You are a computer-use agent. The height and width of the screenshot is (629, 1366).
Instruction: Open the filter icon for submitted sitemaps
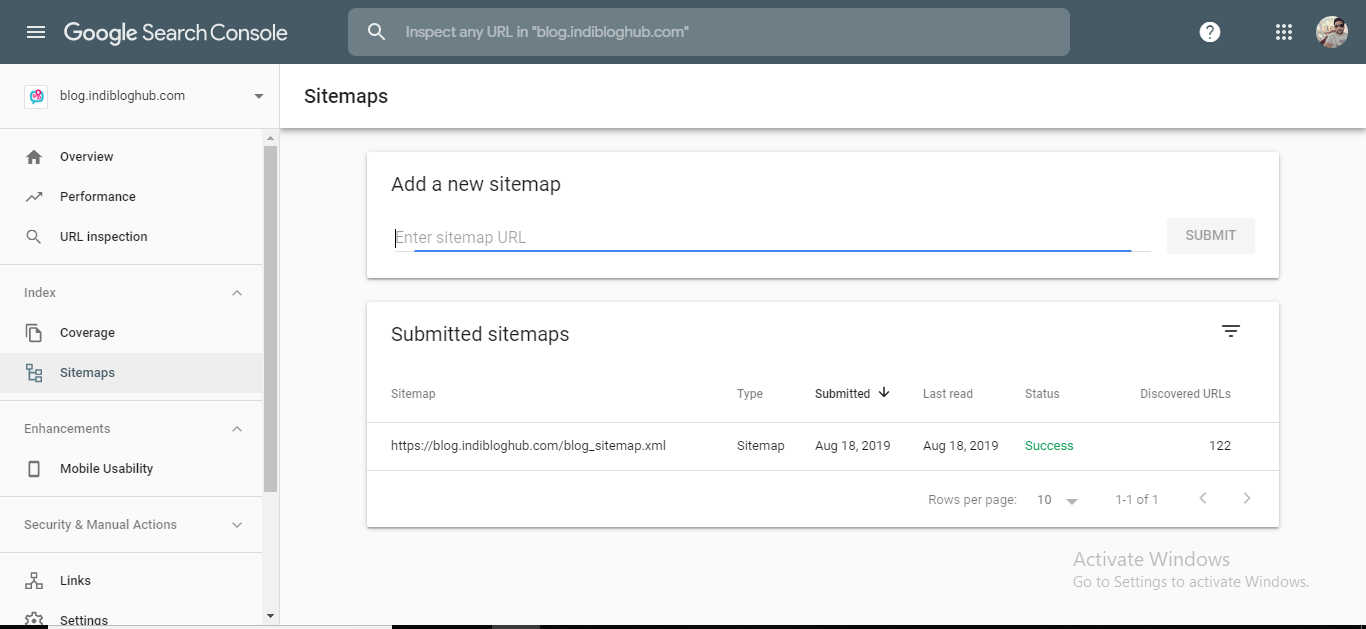1231,331
